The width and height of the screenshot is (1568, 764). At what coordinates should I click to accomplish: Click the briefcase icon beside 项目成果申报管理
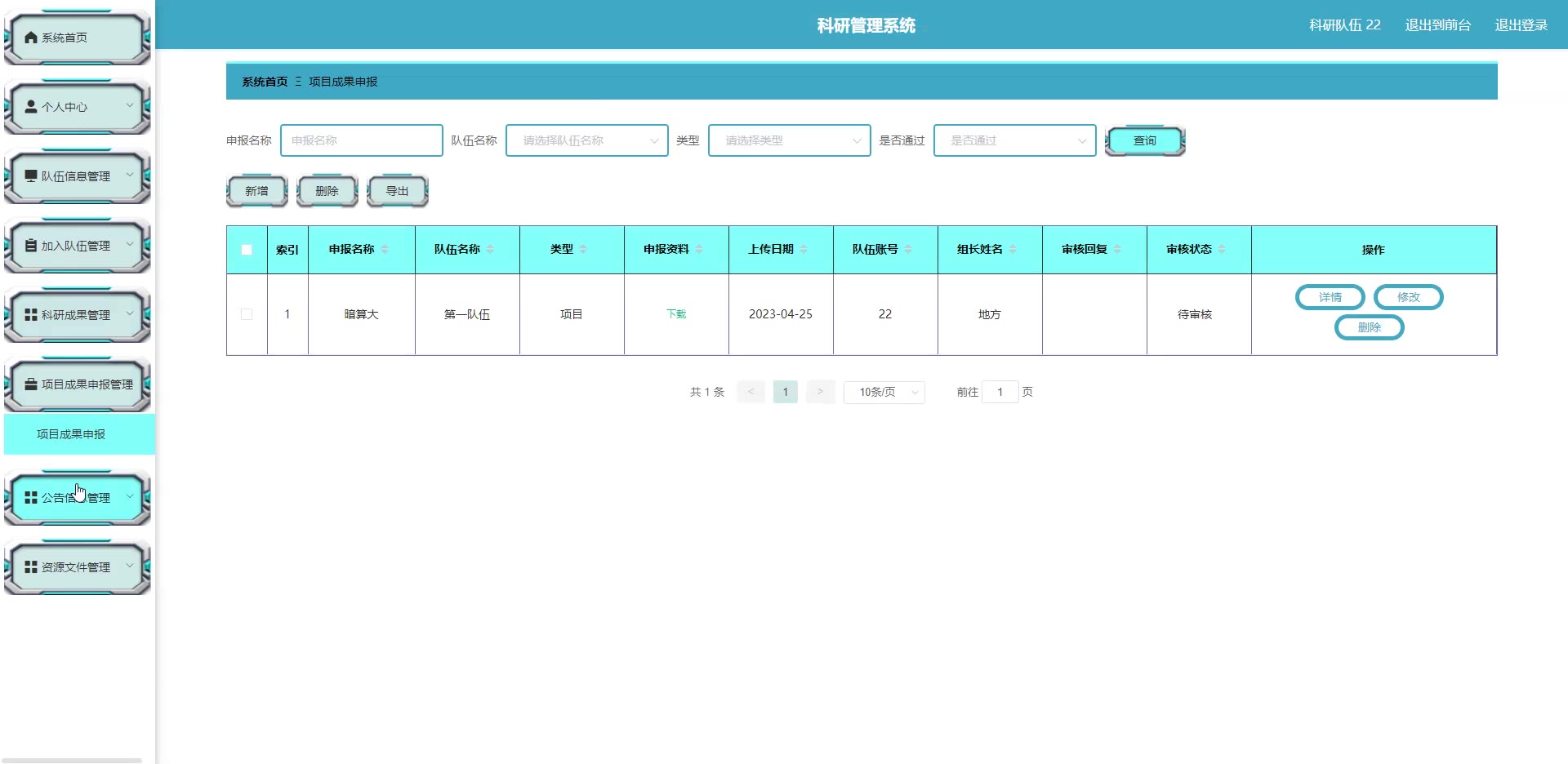pos(31,384)
